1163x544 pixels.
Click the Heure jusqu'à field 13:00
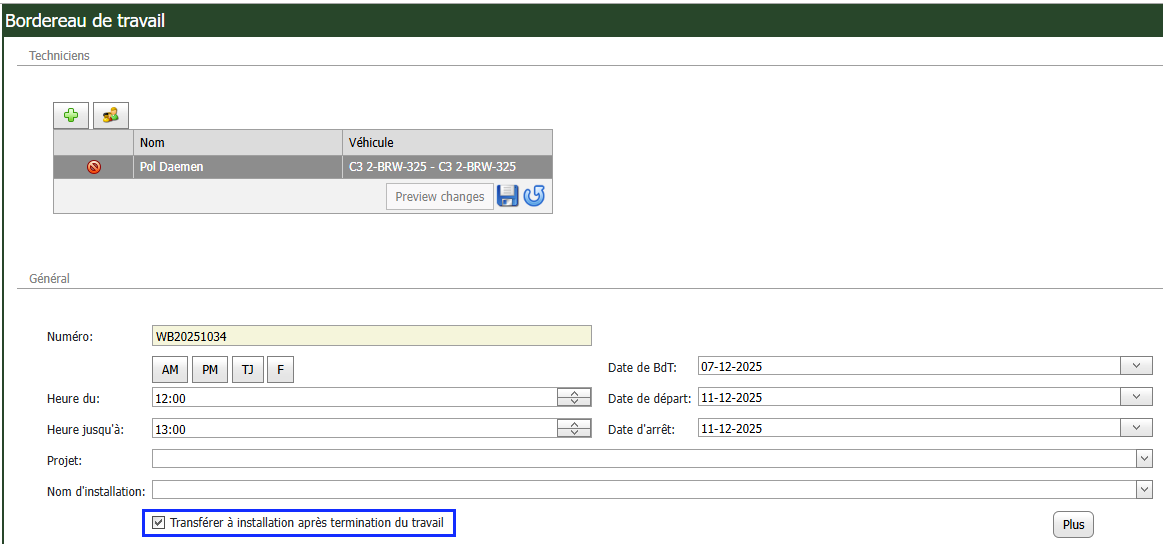coord(355,429)
